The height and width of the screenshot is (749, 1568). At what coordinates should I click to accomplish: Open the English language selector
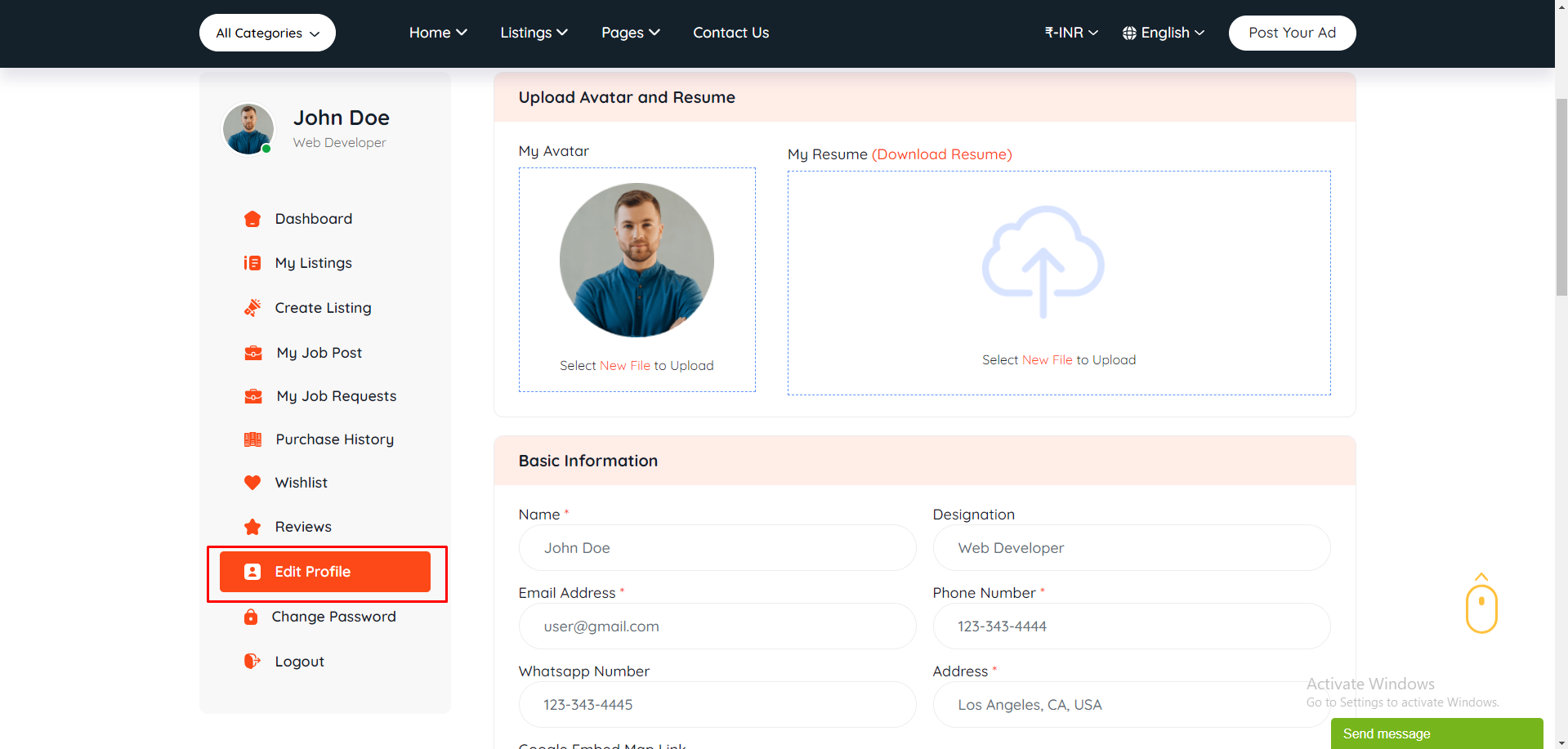(1164, 33)
